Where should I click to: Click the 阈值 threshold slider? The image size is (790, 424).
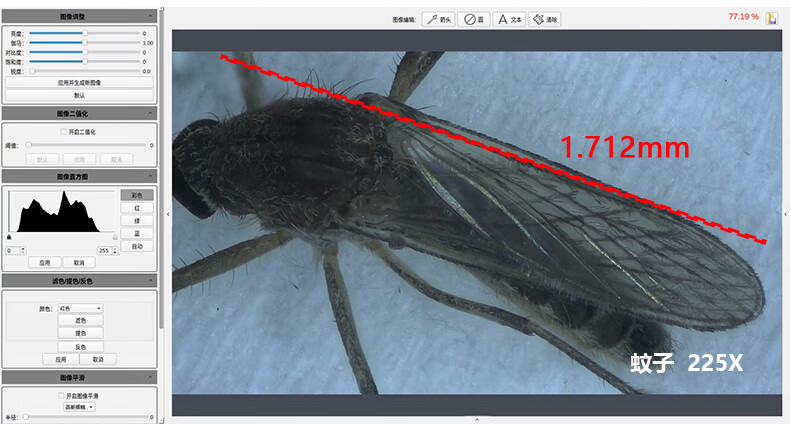tap(86, 145)
